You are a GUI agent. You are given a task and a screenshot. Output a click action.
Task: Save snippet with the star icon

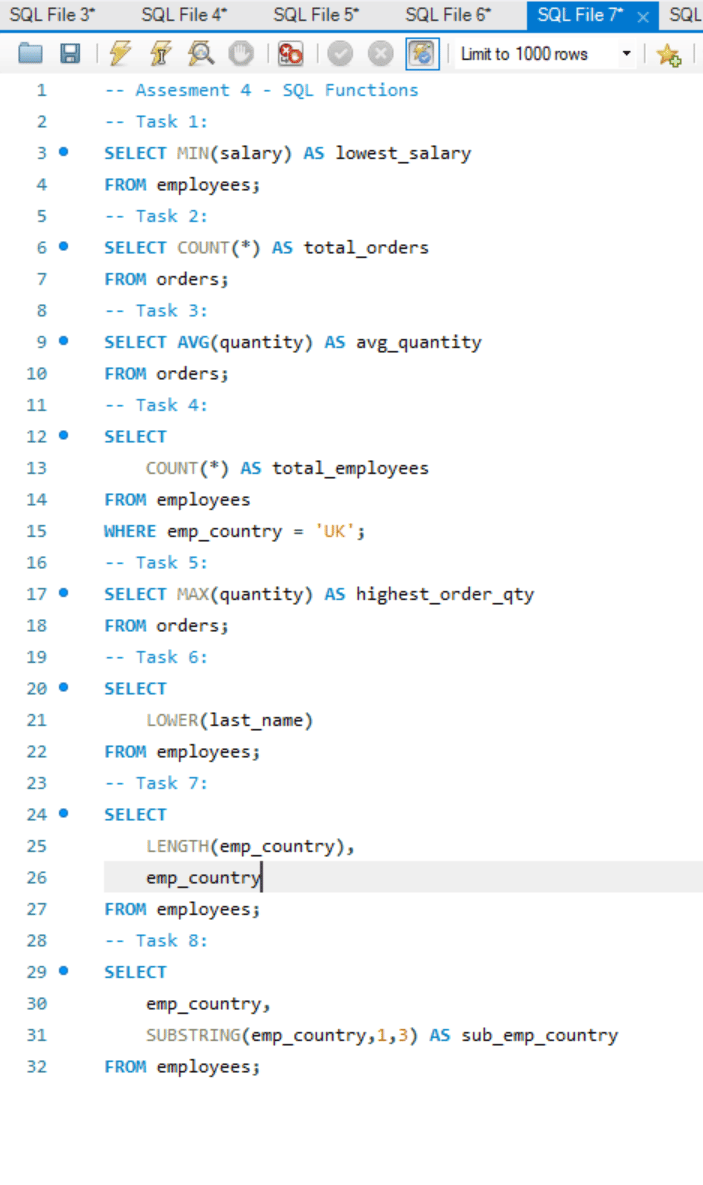tap(669, 54)
